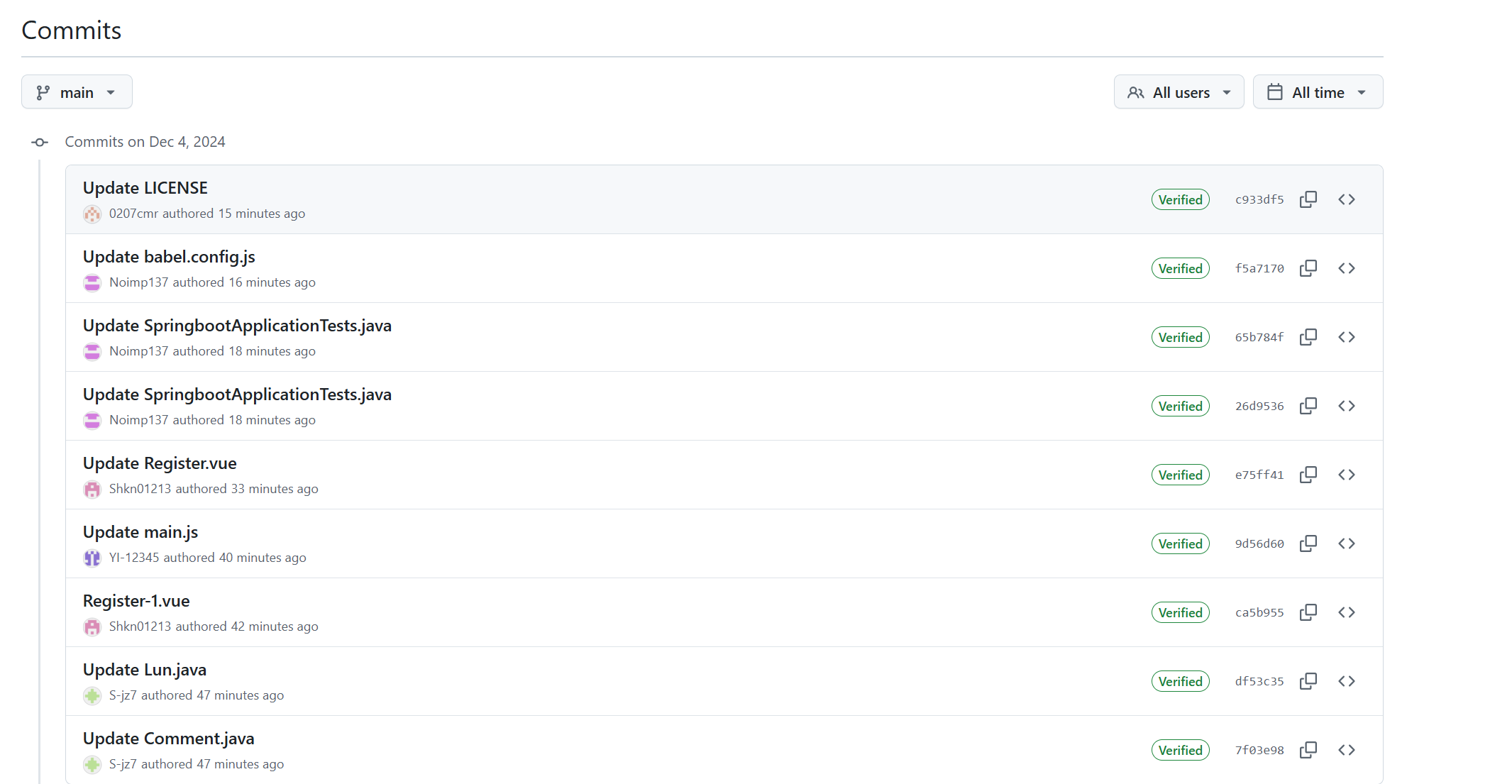Visit author S-jz7 on Update Lun.java
Image resolution: width=1512 pixels, height=784 pixels.
(123, 695)
